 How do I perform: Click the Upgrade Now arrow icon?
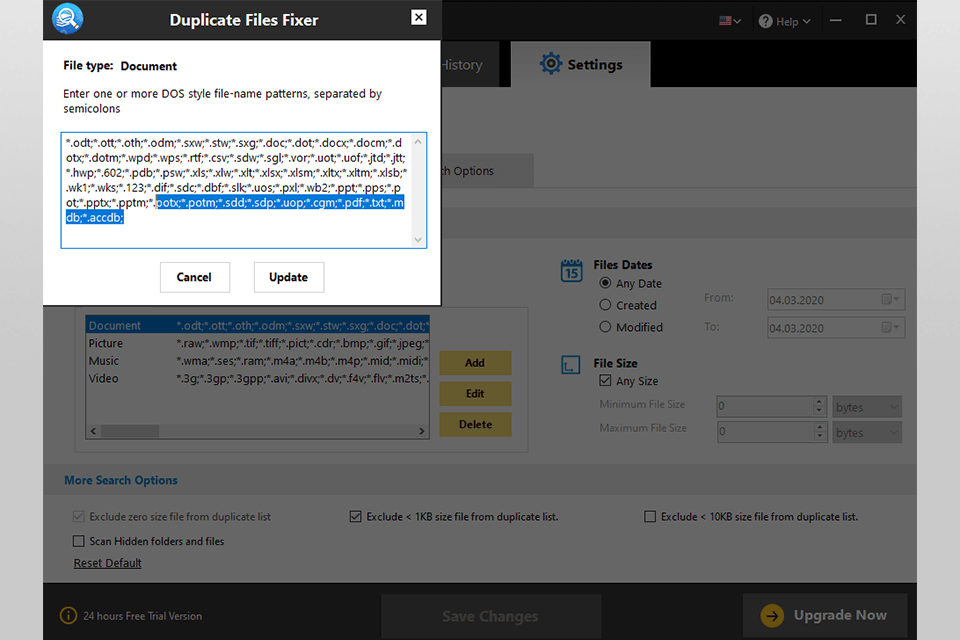click(772, 616)
